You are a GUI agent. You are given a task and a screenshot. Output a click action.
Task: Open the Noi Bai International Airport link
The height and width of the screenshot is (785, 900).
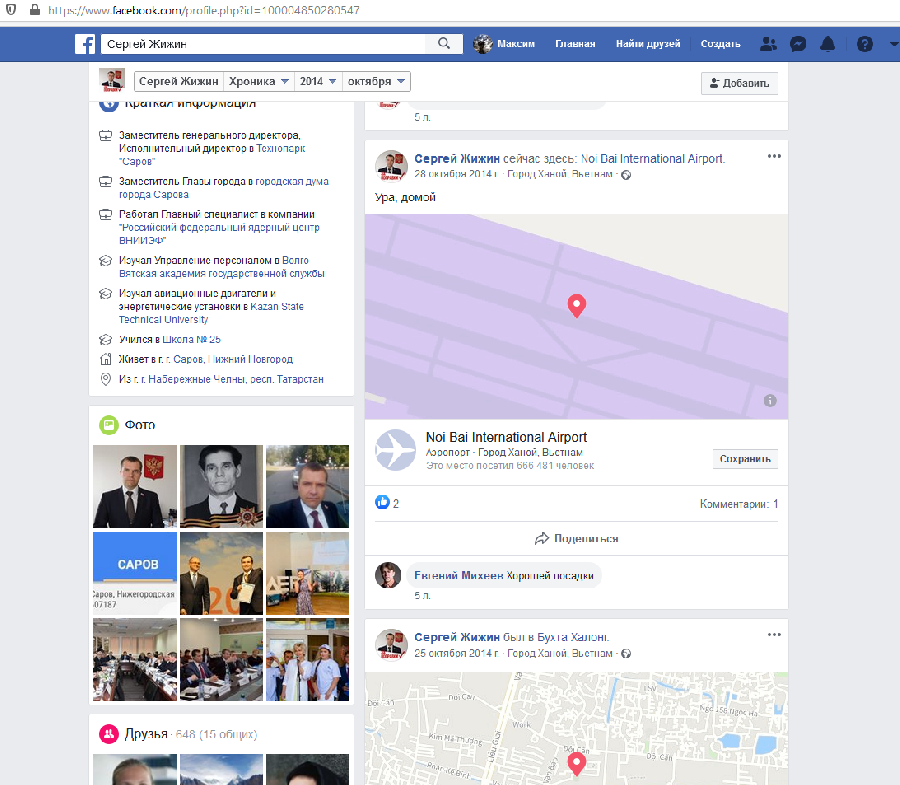[506, 437]
